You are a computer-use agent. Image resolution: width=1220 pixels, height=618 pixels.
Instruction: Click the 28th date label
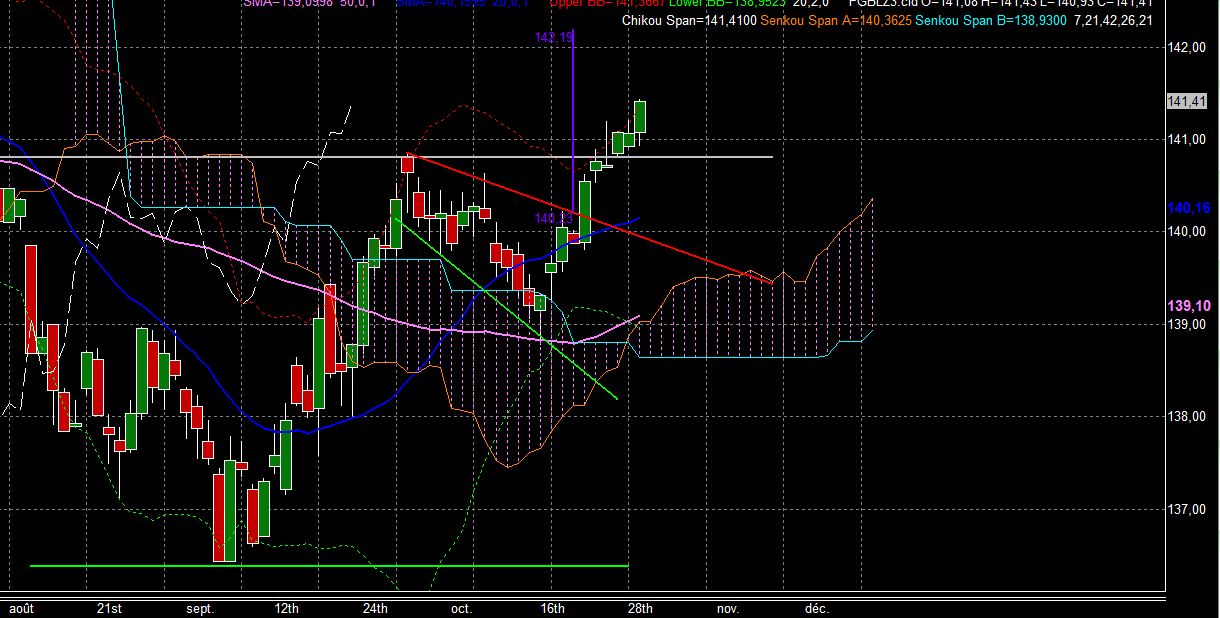(640, 608)
